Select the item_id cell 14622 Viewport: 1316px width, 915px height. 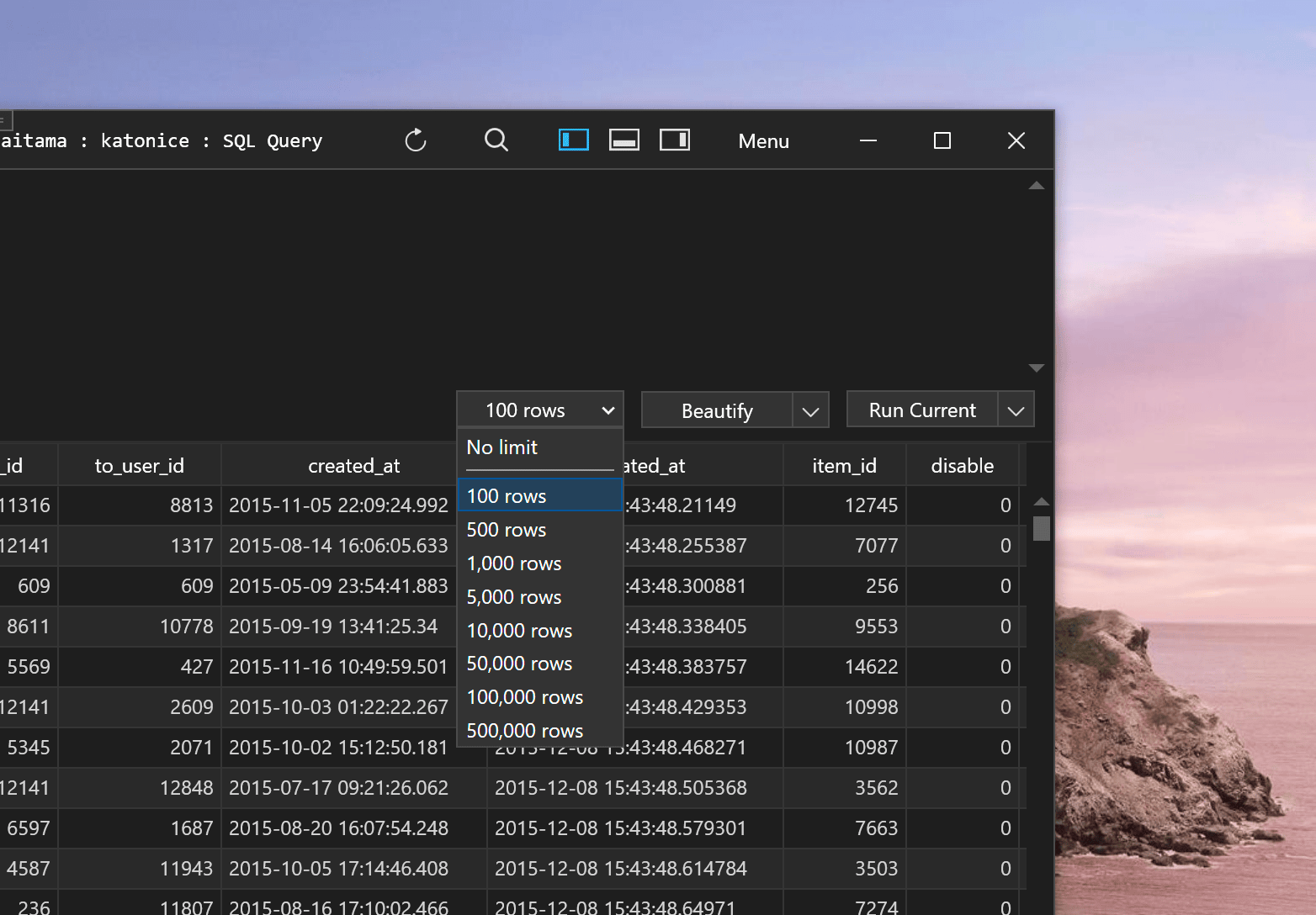coord(845,667)
